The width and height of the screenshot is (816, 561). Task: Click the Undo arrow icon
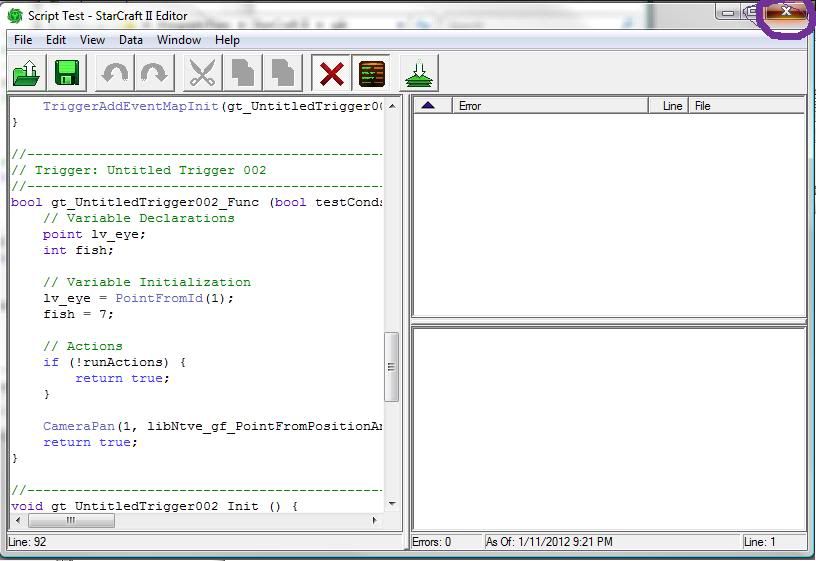click(115, 74)
